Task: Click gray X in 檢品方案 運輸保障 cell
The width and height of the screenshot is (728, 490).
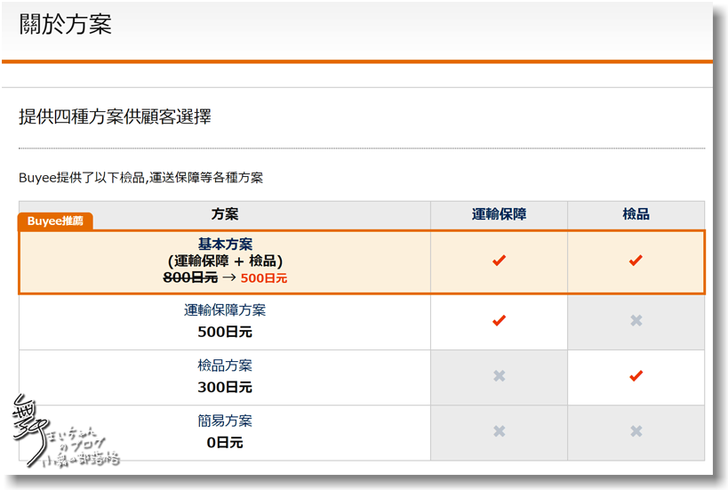Action: click(499, 376)
